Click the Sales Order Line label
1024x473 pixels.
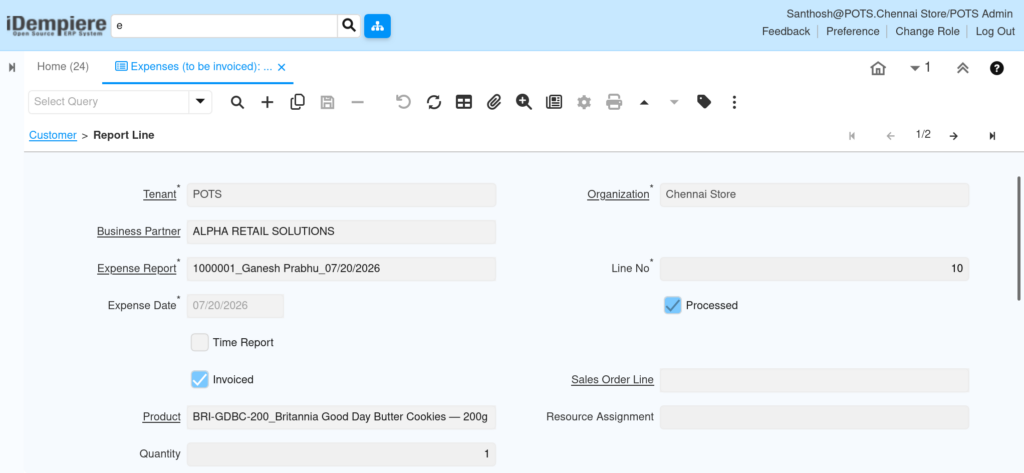coord(613,380)
